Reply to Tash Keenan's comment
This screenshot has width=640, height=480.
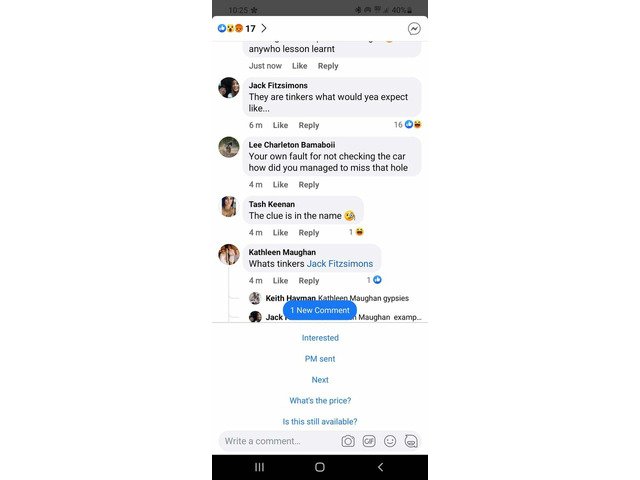[309, 233]
